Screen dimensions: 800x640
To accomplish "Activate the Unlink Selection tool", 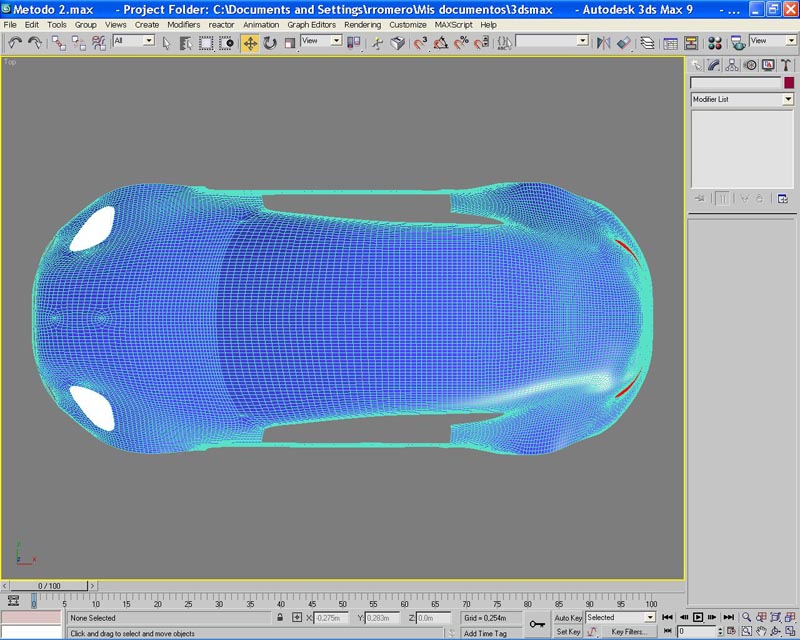I will [79, 43].
